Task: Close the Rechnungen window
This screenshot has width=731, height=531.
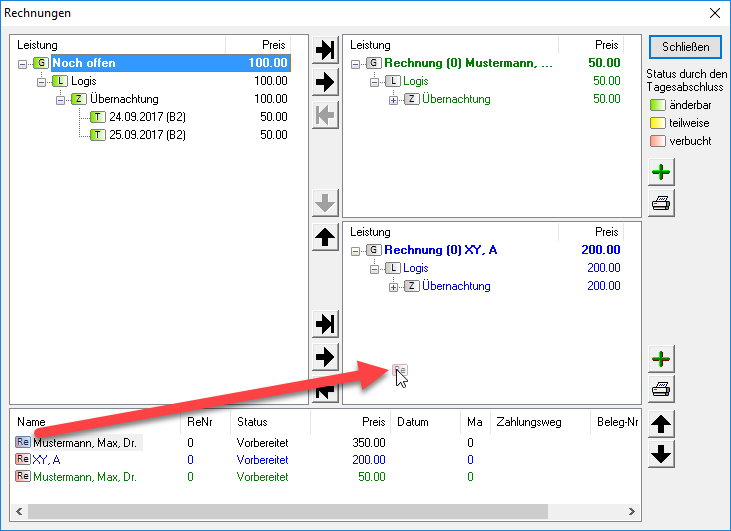Action: 715,13
